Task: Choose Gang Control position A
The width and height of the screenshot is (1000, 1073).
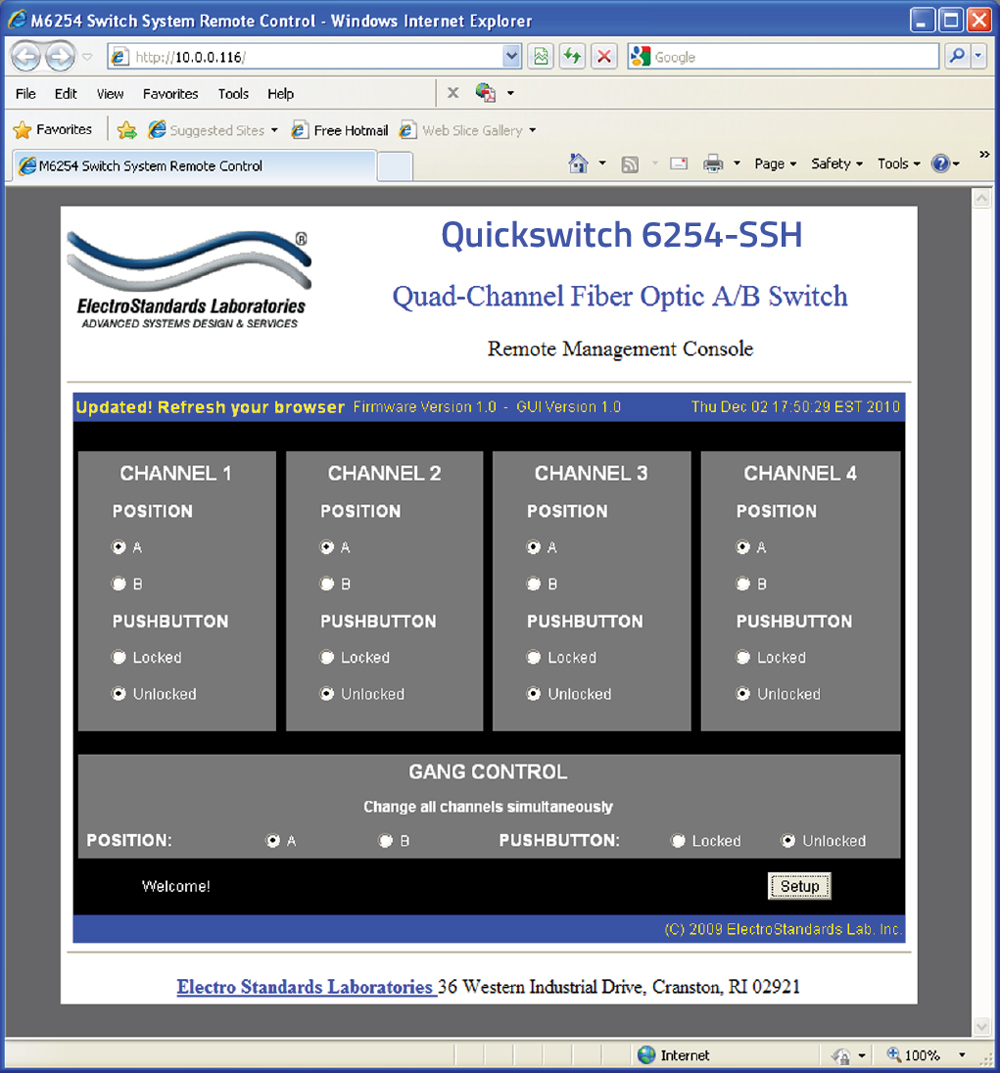Action: coord(273,840)
